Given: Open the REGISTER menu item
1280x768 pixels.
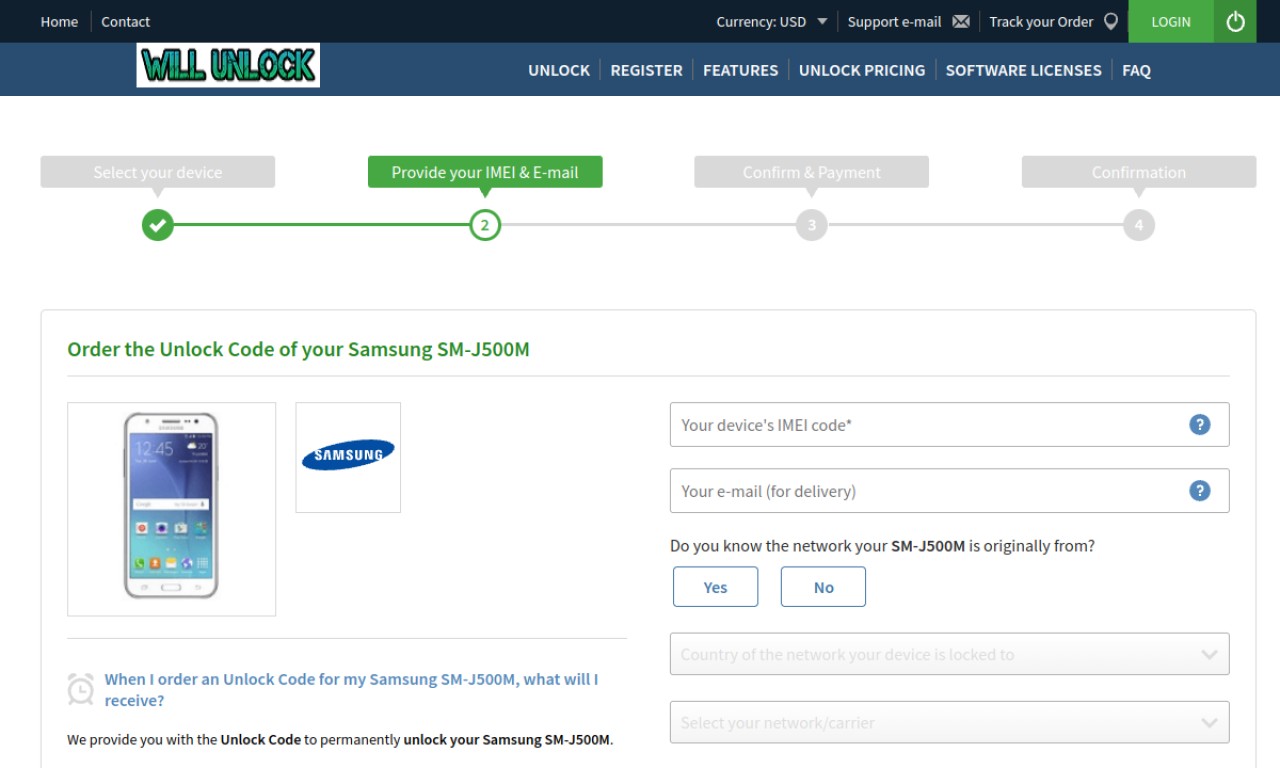Looking at the screenshot, I should click(646, 70).
